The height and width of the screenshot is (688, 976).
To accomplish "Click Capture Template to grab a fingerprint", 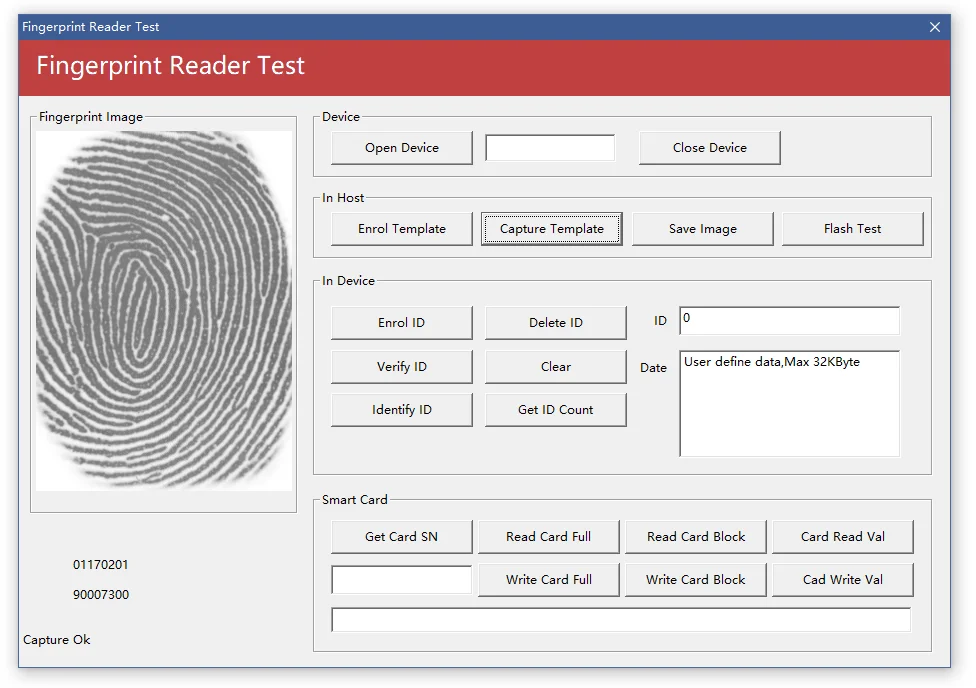I will click(551, 228).
